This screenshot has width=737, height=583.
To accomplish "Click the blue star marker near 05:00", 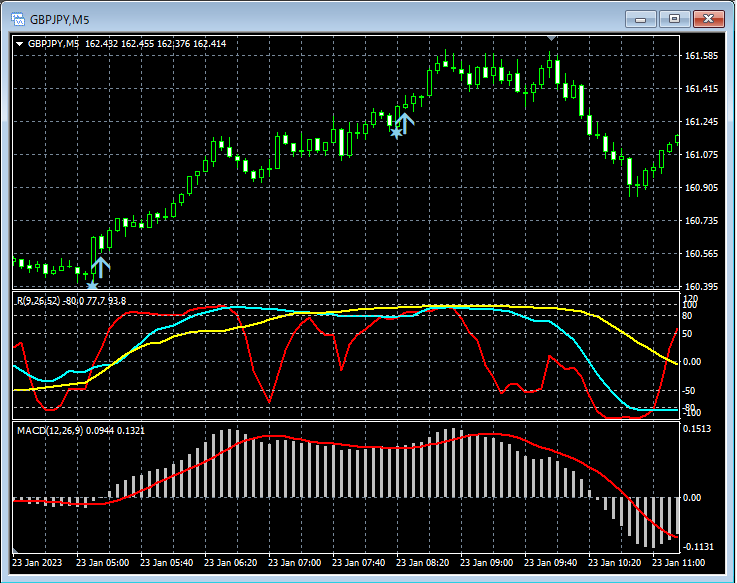I will click(x=92, y=284).
